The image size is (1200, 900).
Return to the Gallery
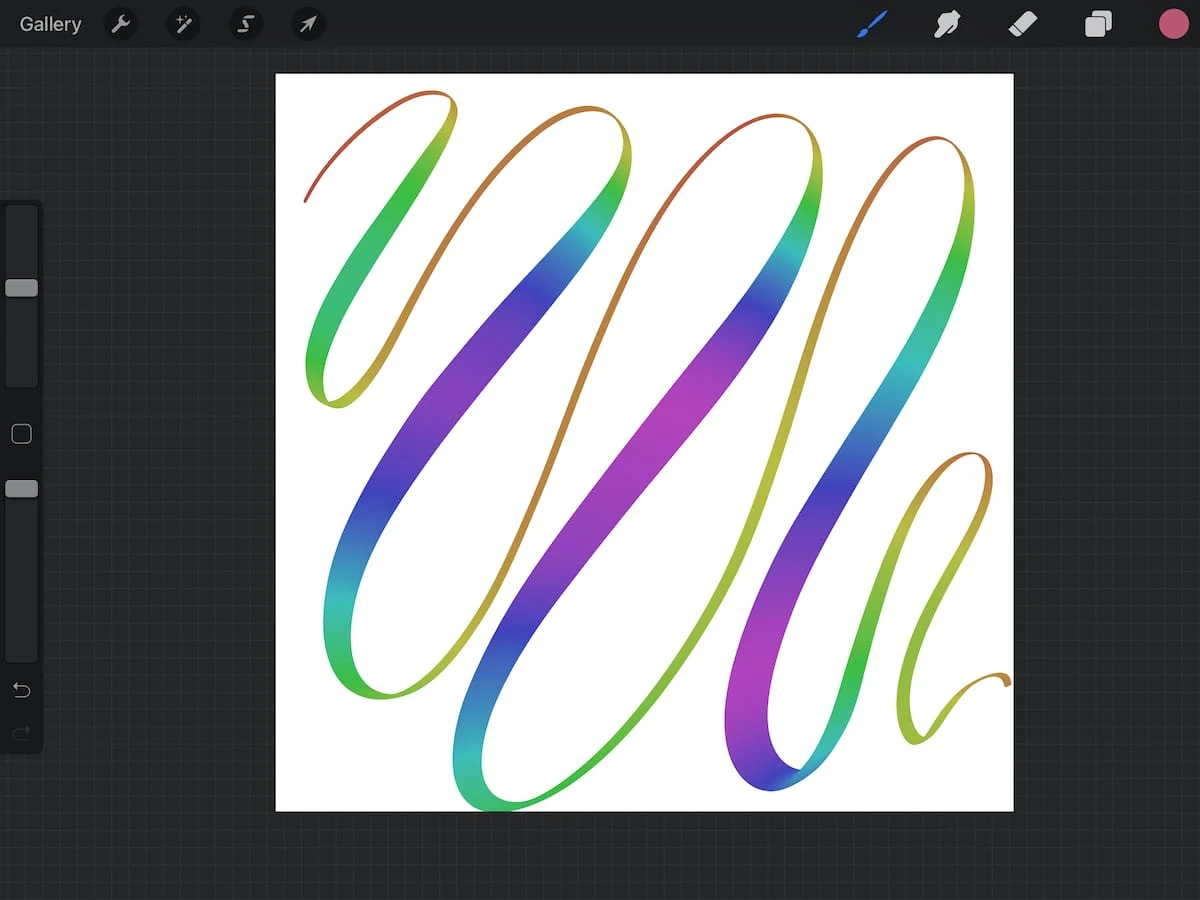50,24
